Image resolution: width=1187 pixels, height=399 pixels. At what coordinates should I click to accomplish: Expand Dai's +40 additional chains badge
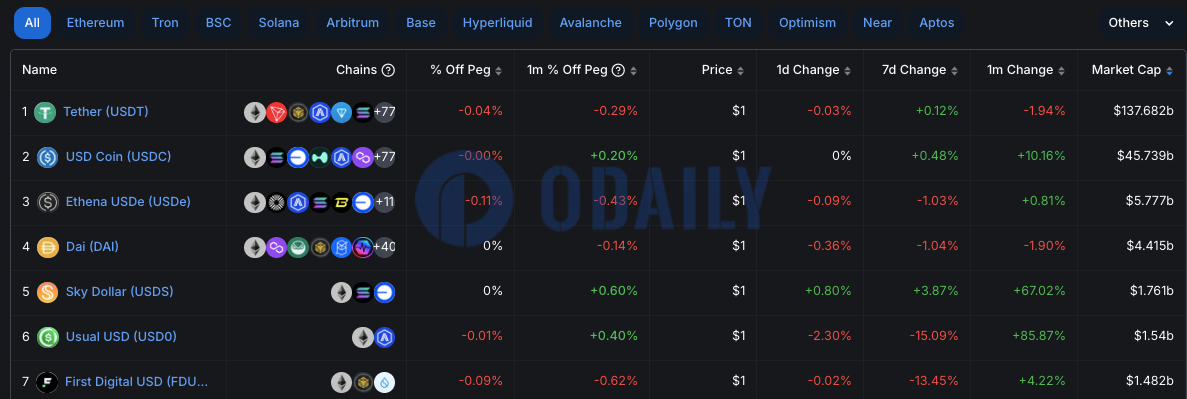click(x=385, y=248)
